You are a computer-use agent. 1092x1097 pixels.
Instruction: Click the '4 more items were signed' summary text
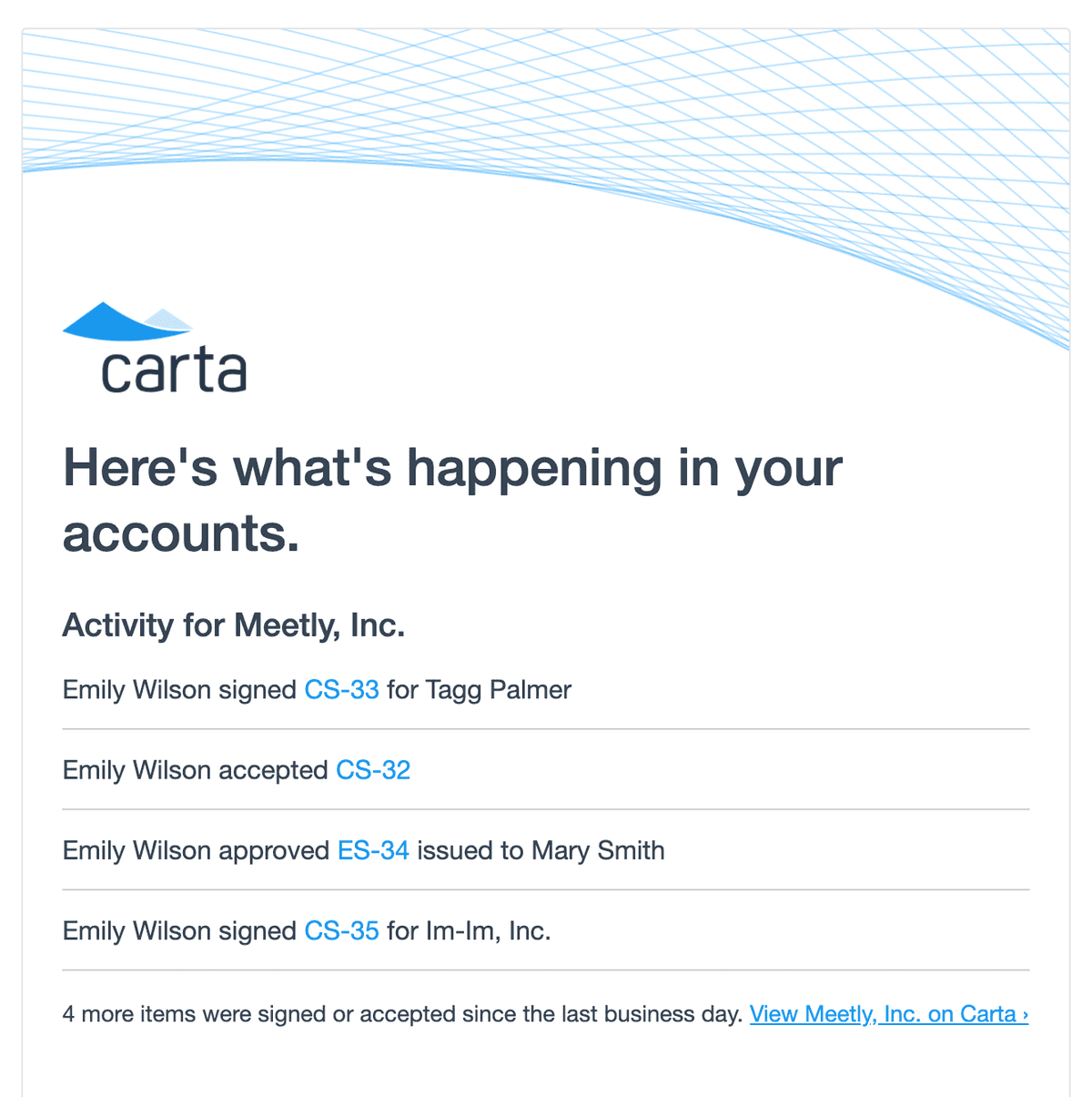tap(402, 1014)
